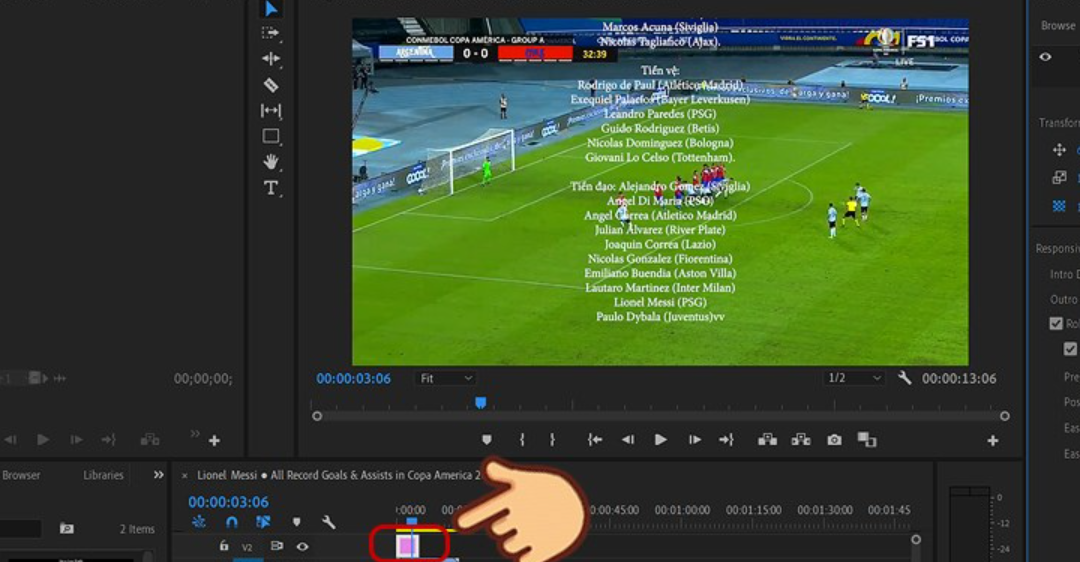Image resolution: width=1080 pixels, height=562 pixels.
Task: Click the timeline vertical zoom scrollbar handle
Action: (x=916, y=539)
